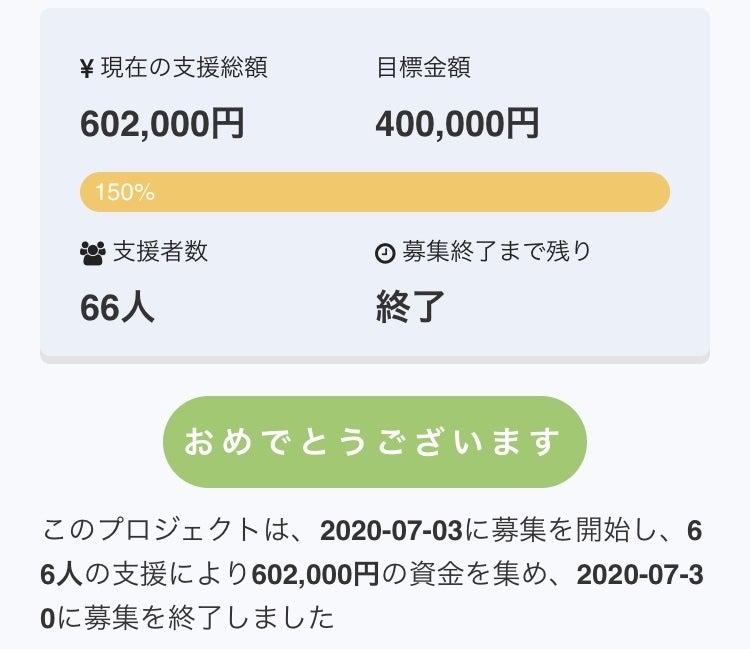Viewport: 750px width, 649px height.
Task: Click the 支援者数 label text
Action: [x=160, y=251]
